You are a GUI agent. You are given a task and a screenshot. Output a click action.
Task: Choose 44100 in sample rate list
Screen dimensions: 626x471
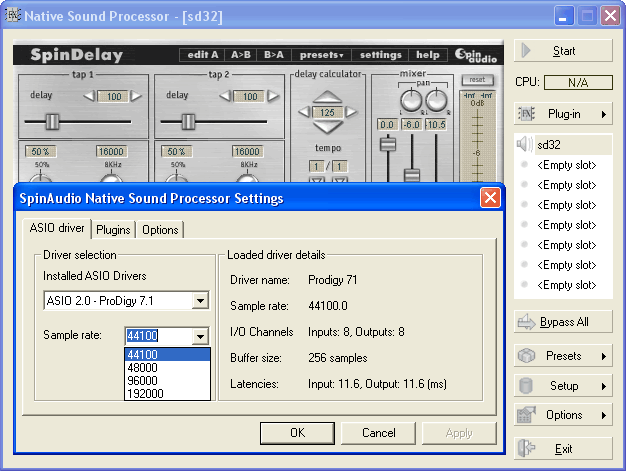tap(167, 354)
